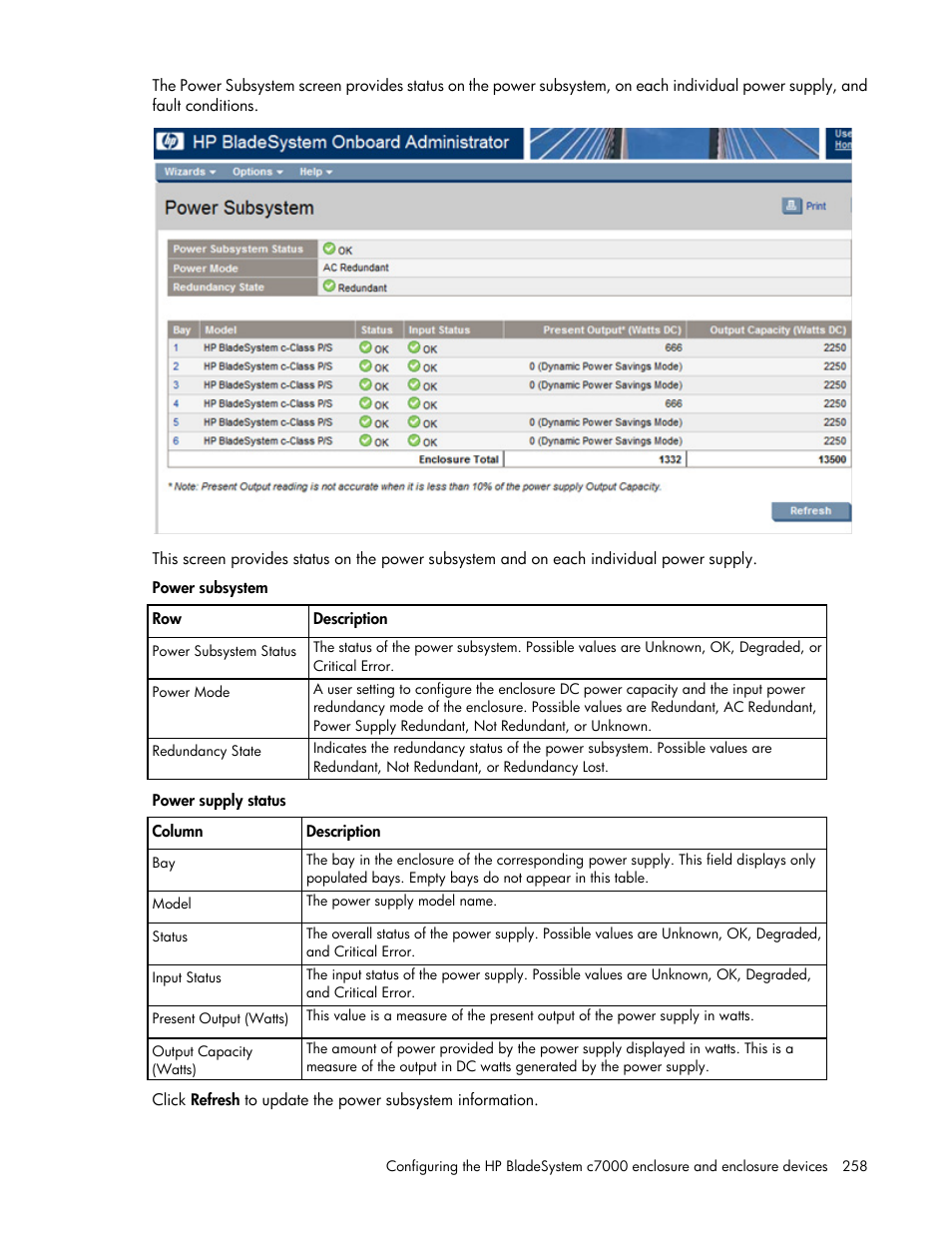This screenshot has height=1233, width=952.
Task: Click the Status OK icon for bay 2
Action: point(366,366)
